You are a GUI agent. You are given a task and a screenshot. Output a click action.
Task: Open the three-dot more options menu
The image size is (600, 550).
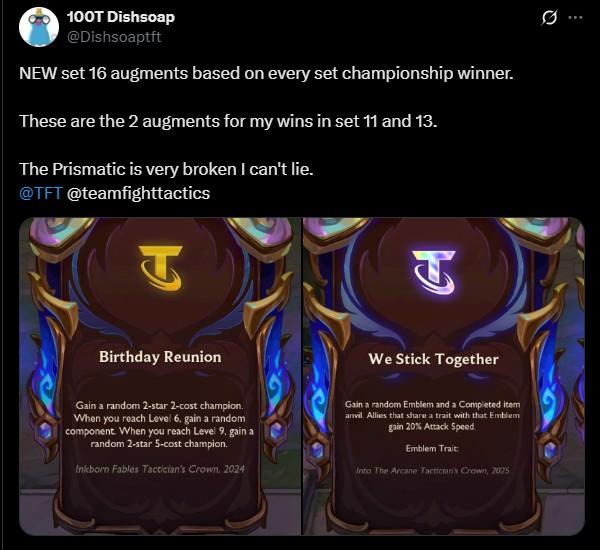(x=576, y=18)
